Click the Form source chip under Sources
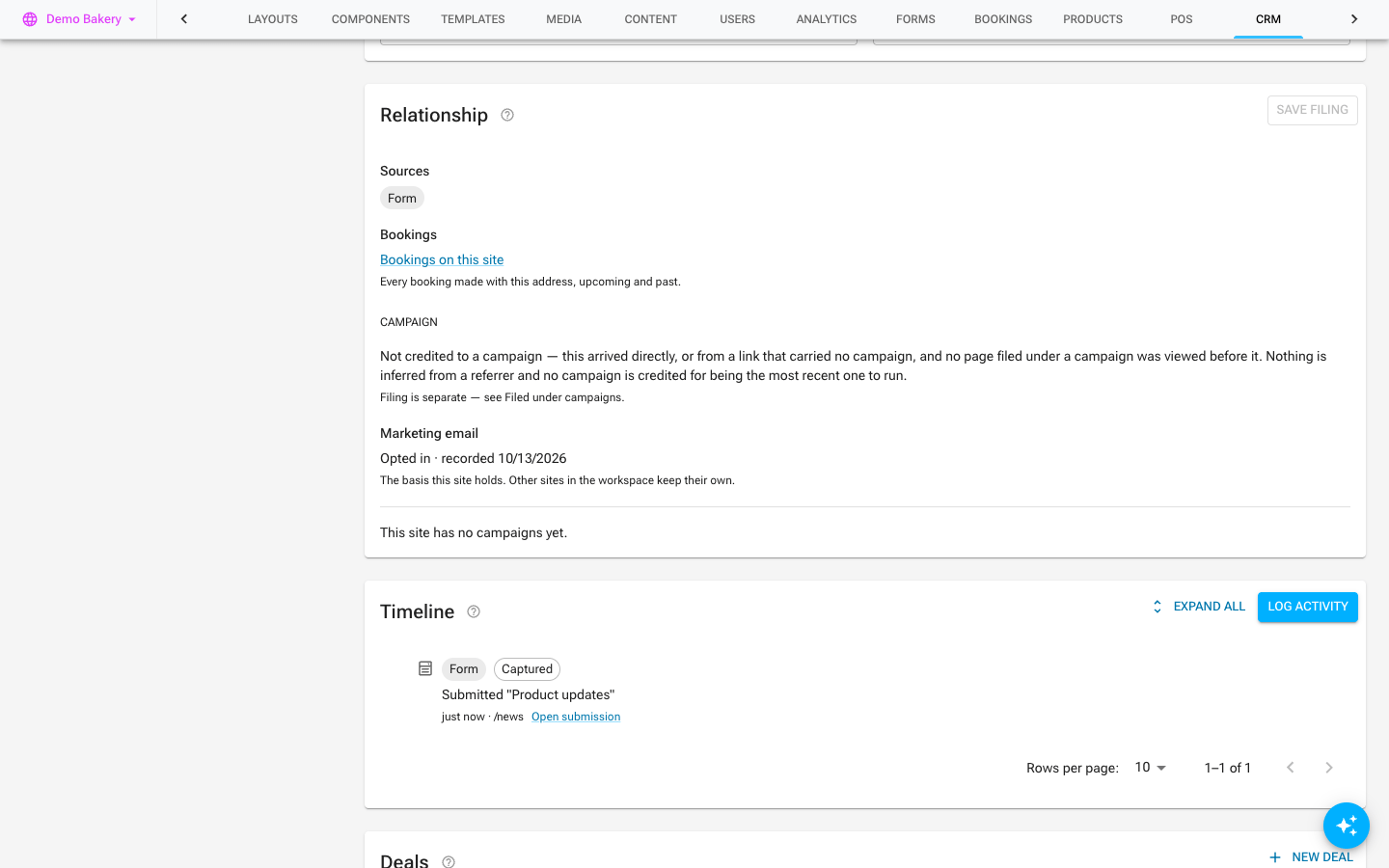The image size is (1389, 868). 402,199
